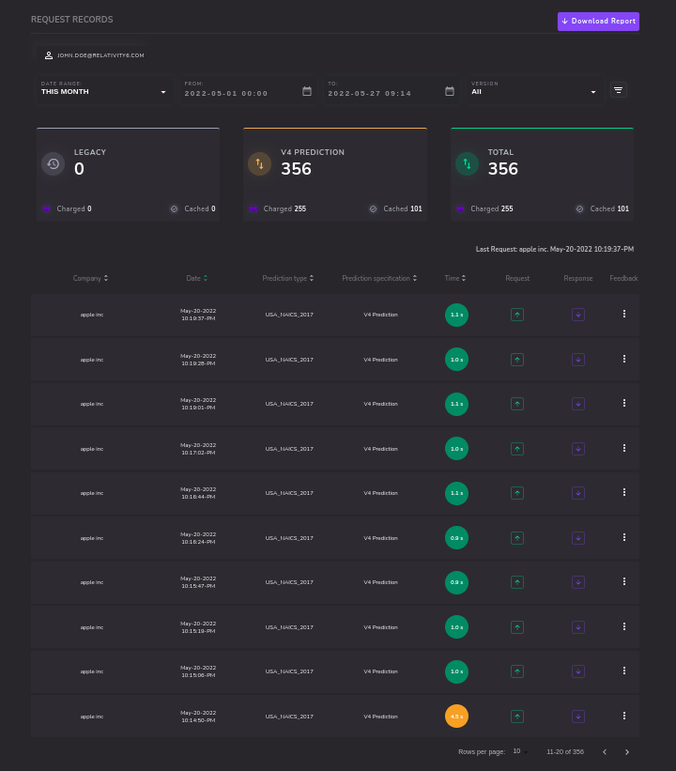View request for the 10:15:19-PM record

click(x=517, y=627)
